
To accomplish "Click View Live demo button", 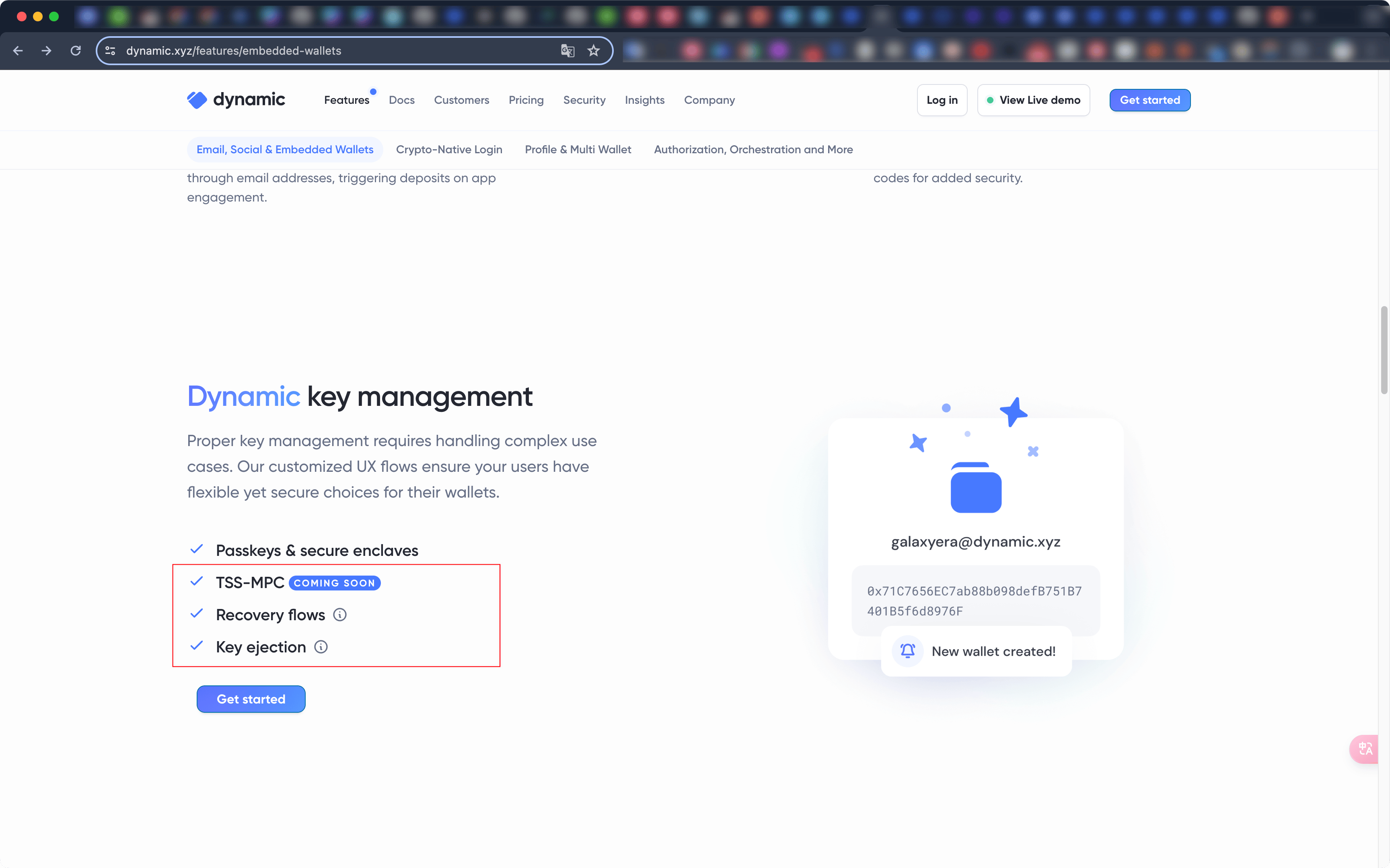I will pyautogui.click(x=1033, y=100).
